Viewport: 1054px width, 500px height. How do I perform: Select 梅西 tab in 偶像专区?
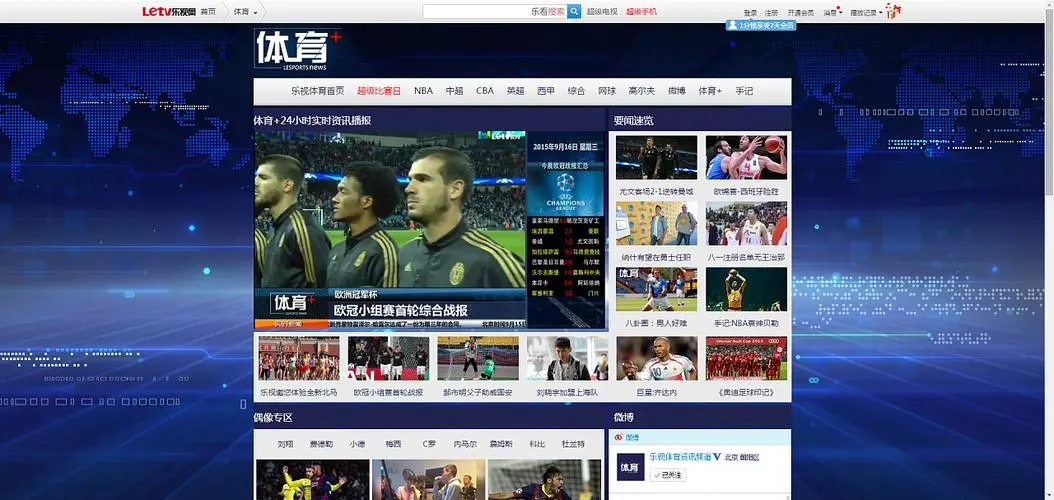click(393, 444)
